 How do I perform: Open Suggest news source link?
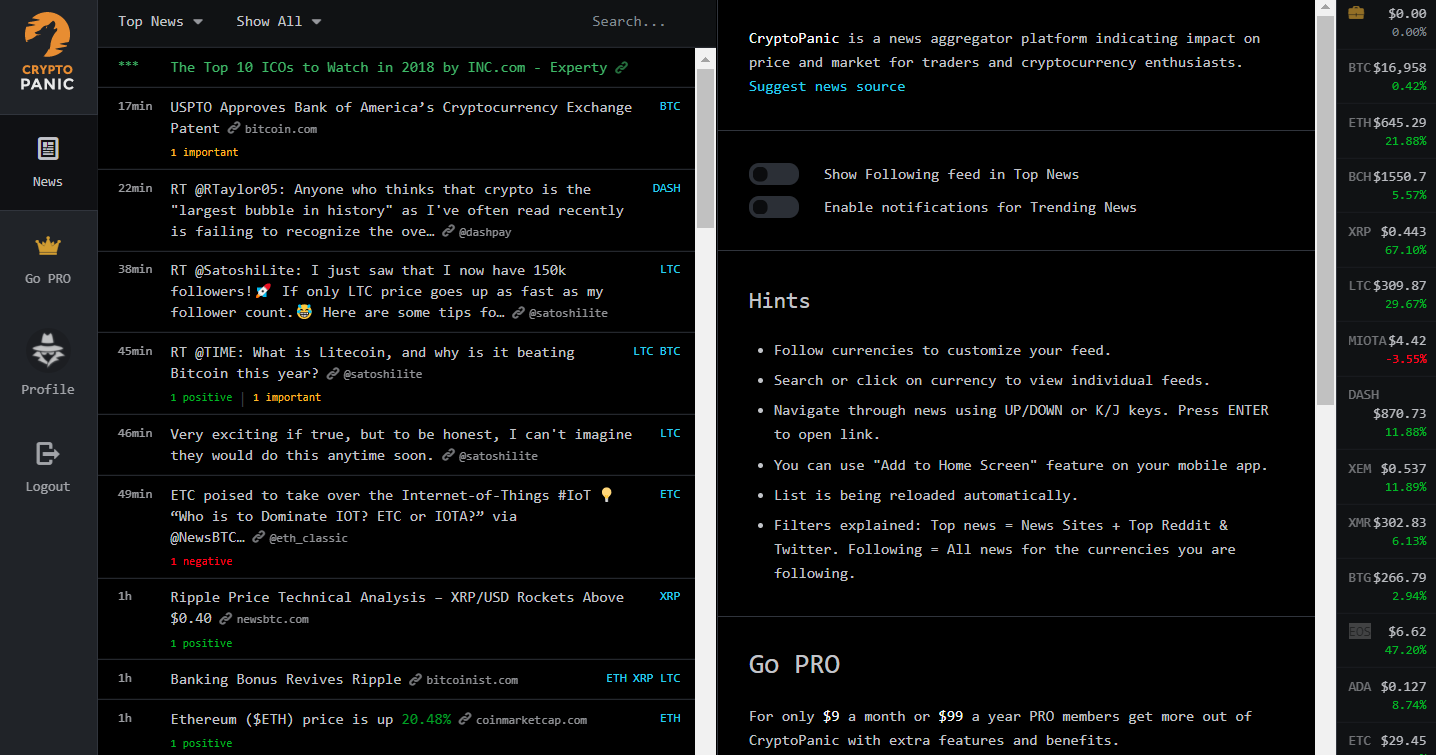tap(827, 86)
